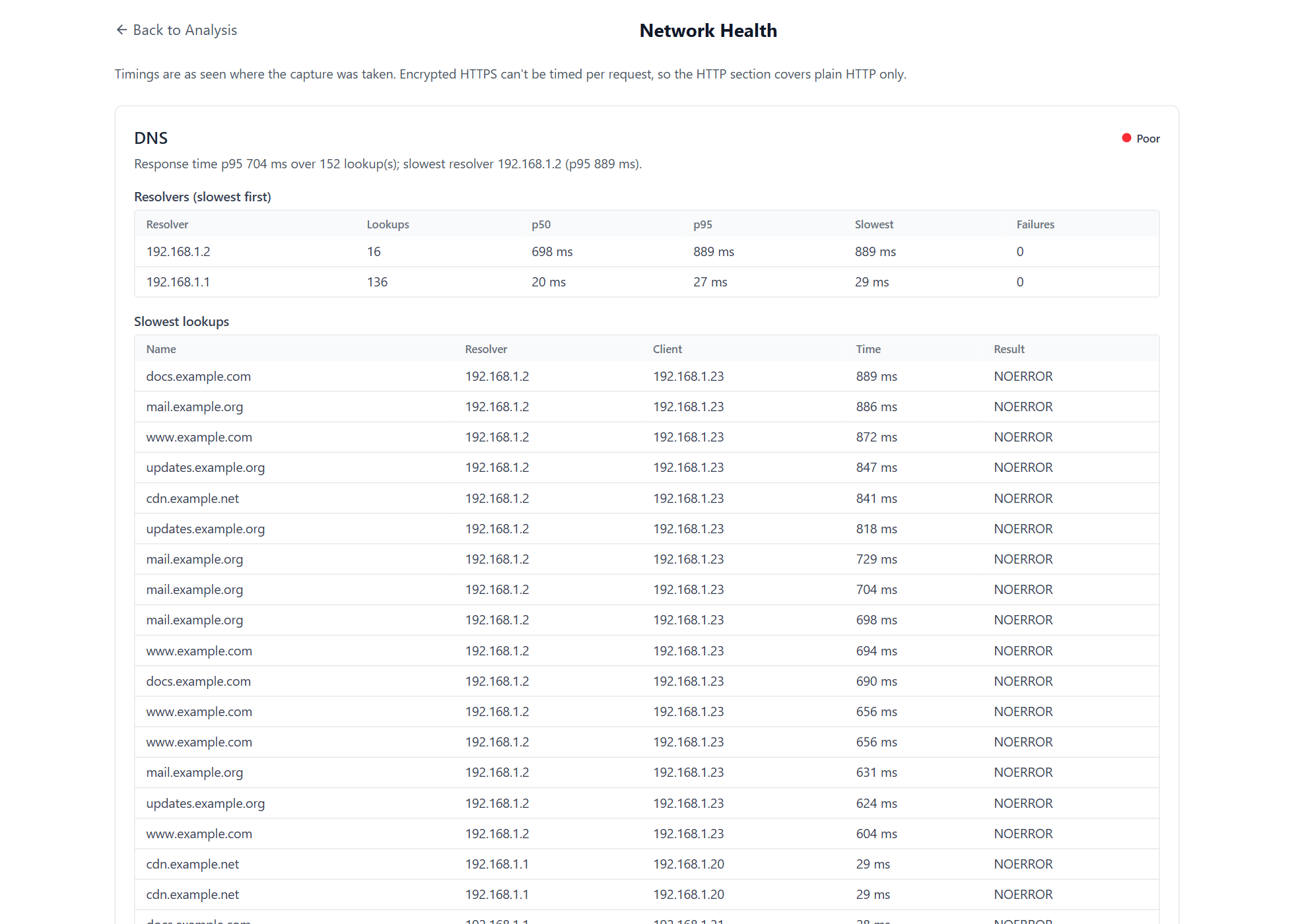Click the 694 ms time value

(x=877, y=651)
